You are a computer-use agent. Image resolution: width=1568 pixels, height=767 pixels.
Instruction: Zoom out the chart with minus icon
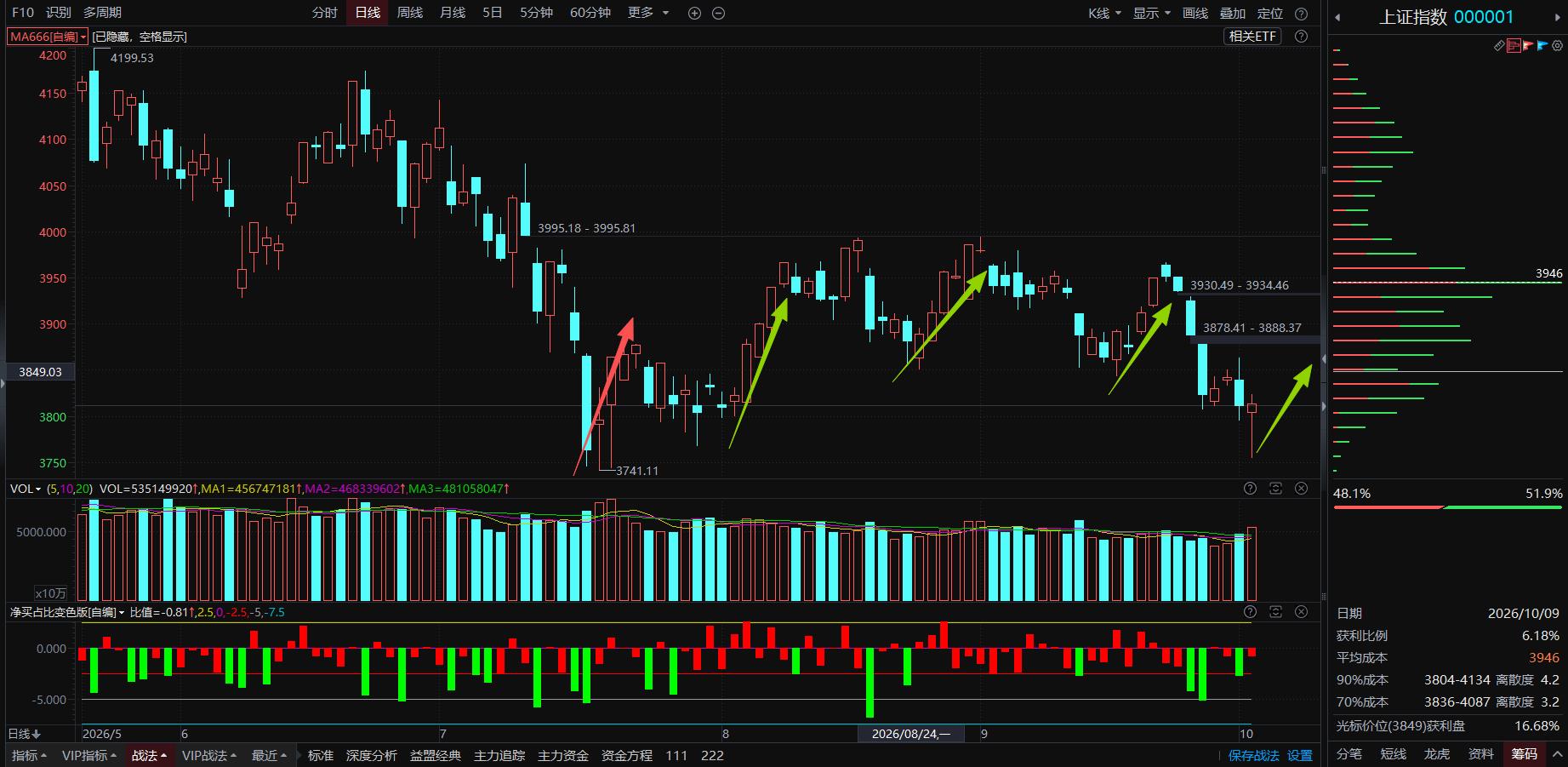pos(718,13)
